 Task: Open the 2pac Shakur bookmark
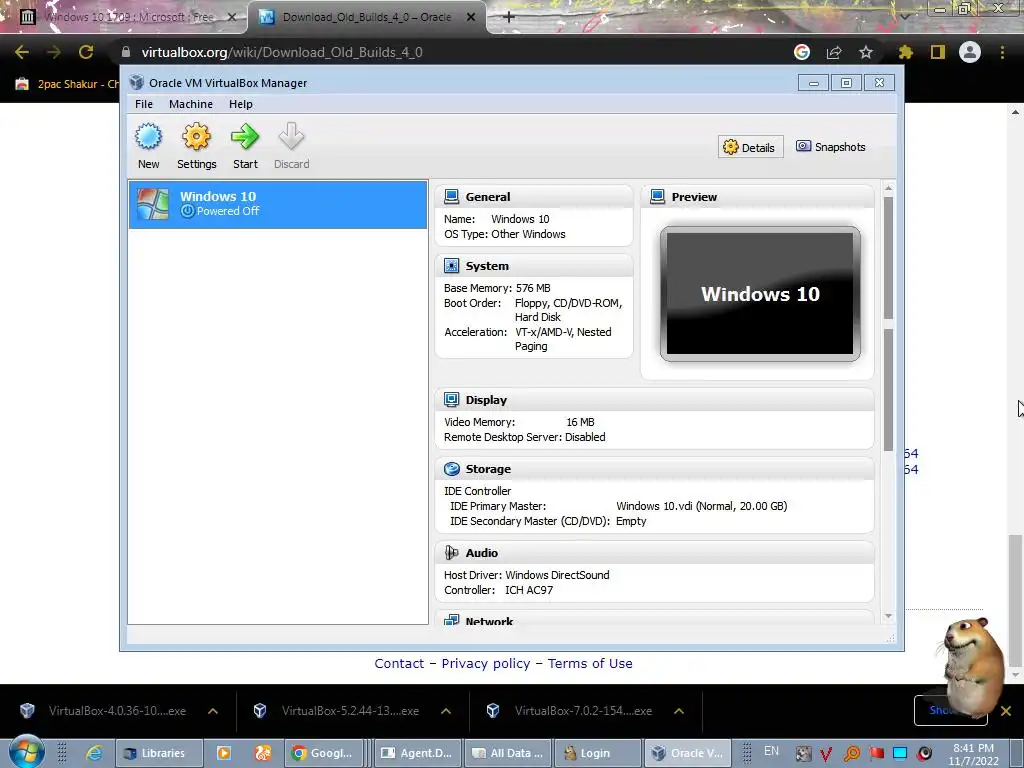coord(67,84)
